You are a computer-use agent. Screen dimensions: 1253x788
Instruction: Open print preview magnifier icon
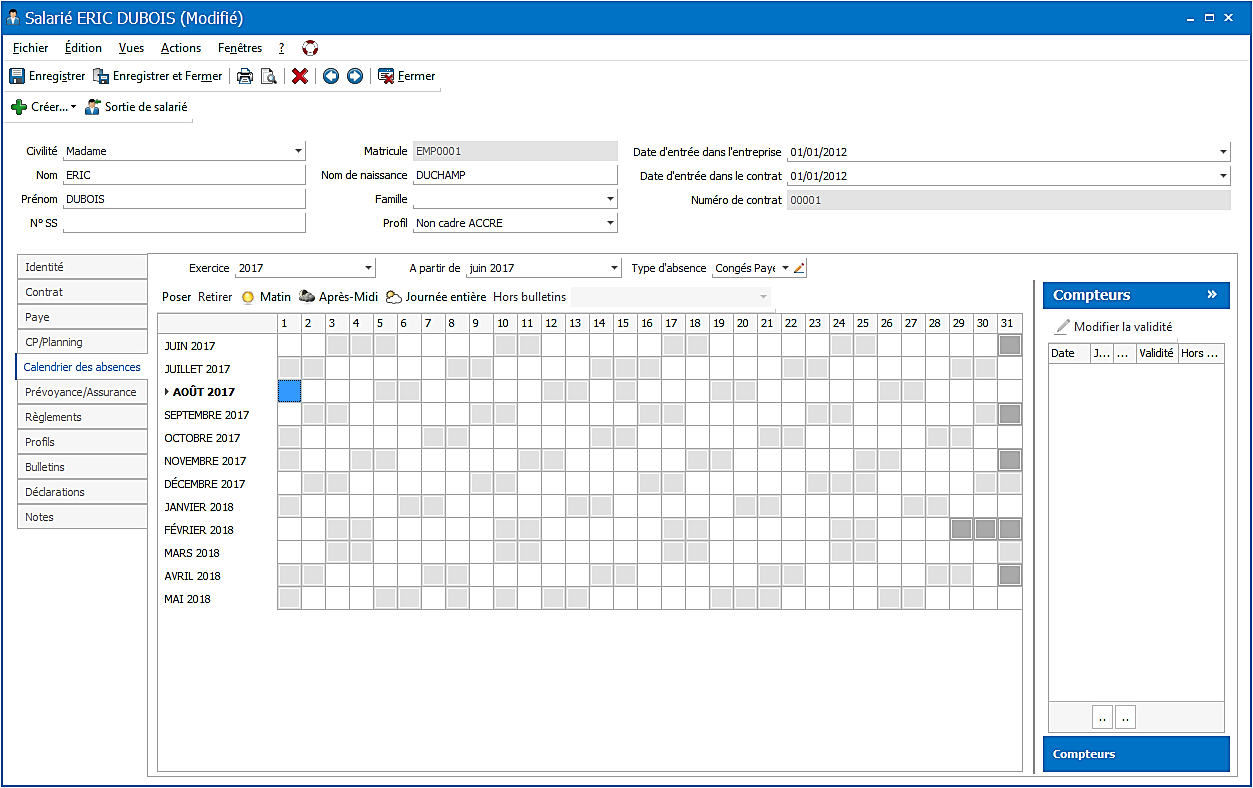268,76
